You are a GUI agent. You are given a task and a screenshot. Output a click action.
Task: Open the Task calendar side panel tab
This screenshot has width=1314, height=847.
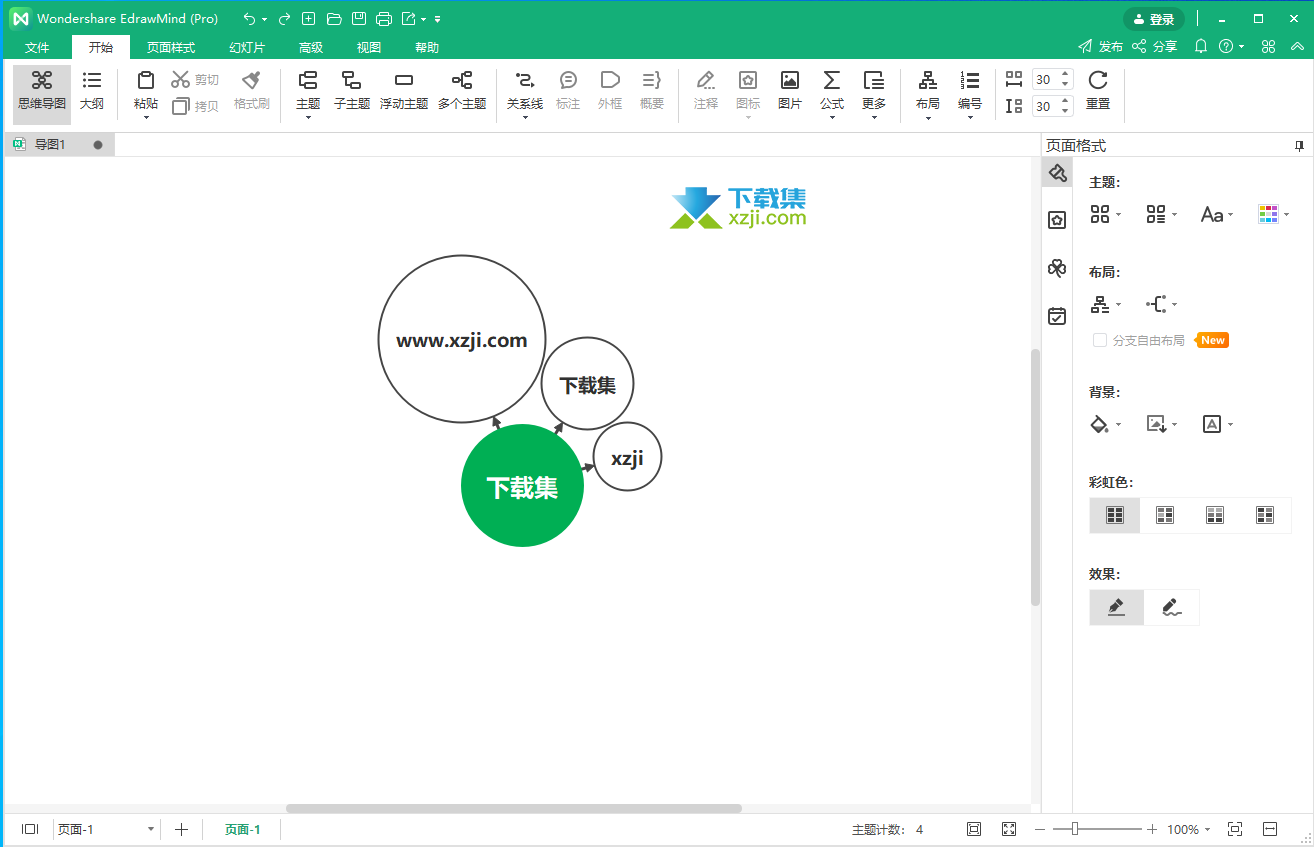[x=1057, y=316]
